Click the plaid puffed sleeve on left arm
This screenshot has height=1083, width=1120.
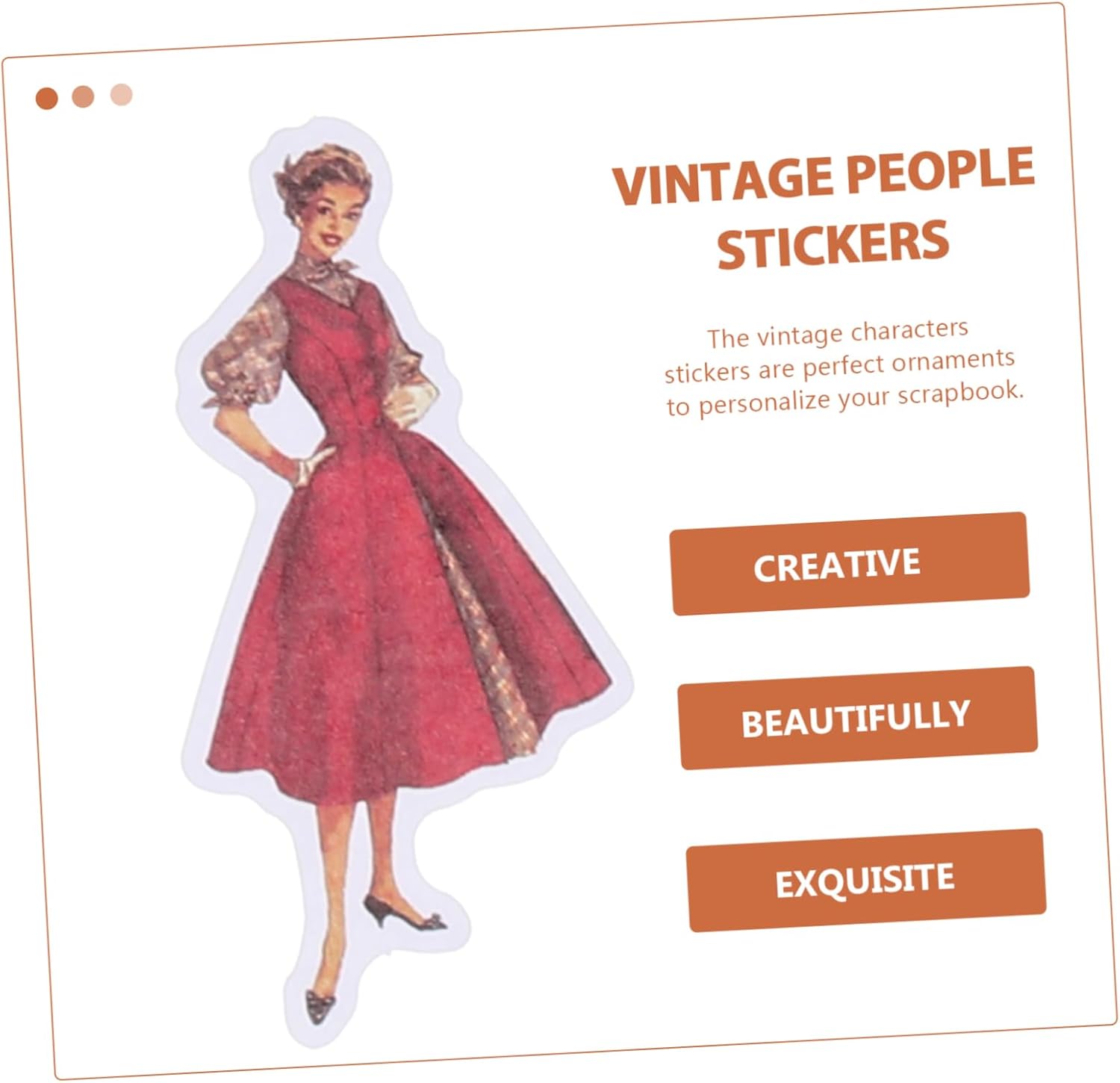tap(239, 351)
